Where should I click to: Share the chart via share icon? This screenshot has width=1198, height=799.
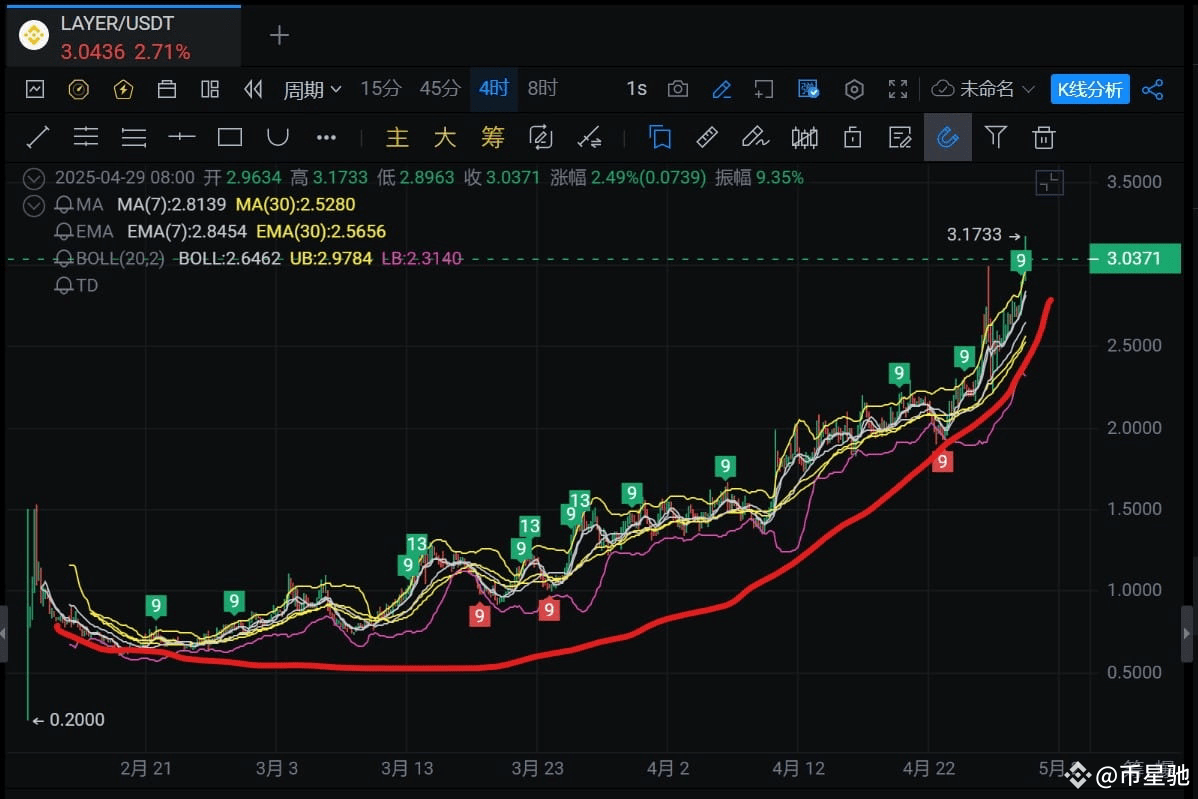coord(1153,89)
